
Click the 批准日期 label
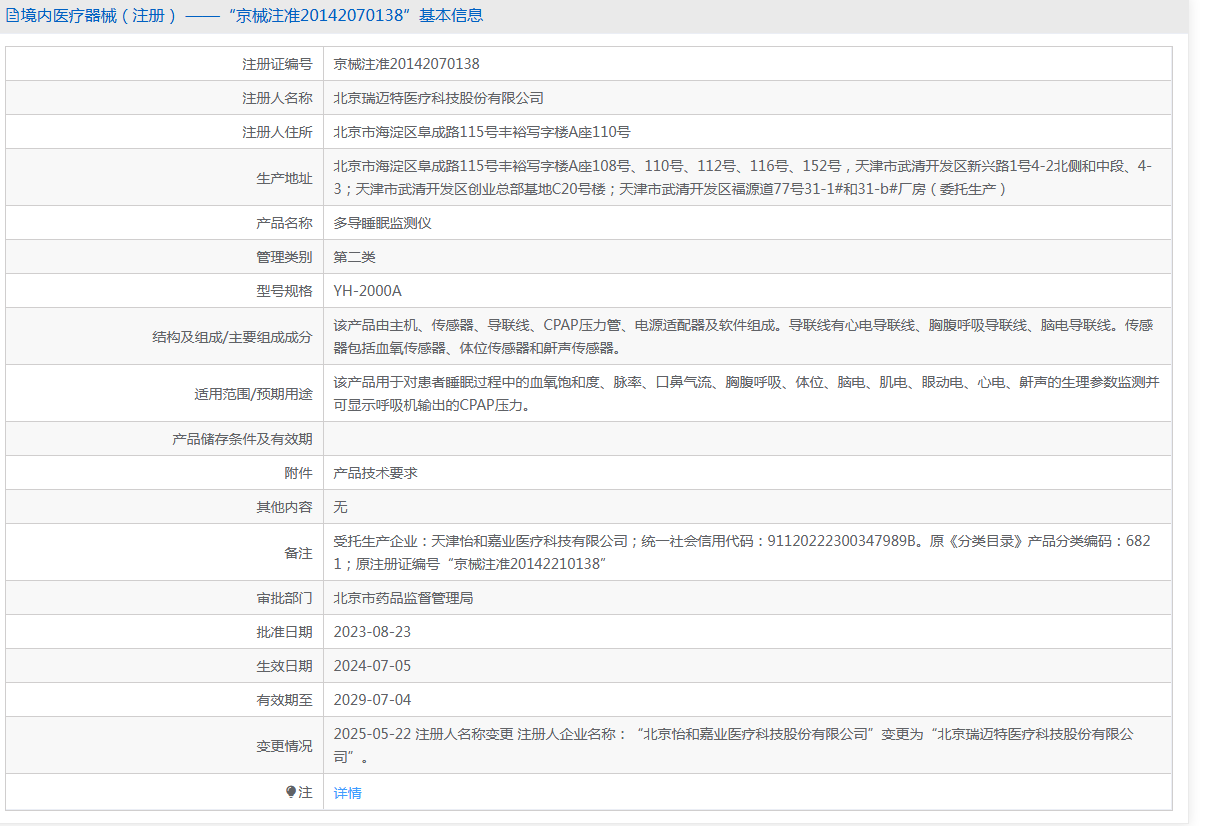[284, 632]
